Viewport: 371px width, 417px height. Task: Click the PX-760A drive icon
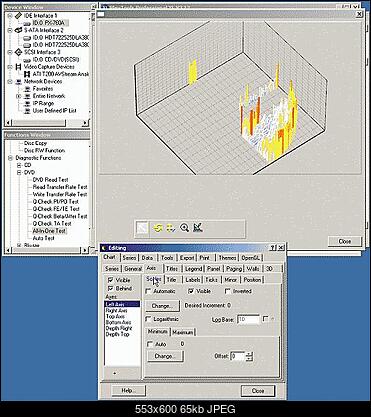tap(27, 23)
